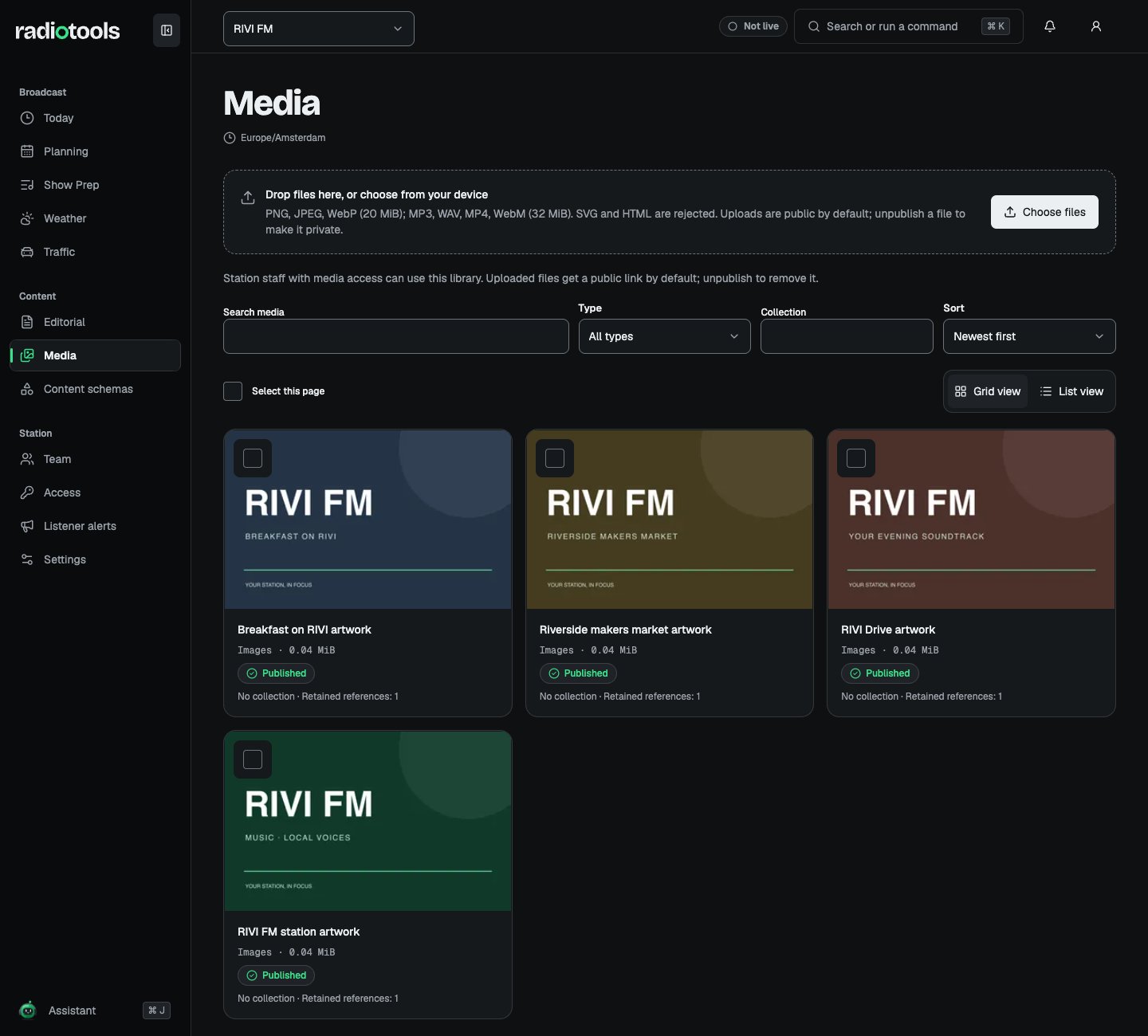Click the Content schemas shapes icon

(27, 389)
